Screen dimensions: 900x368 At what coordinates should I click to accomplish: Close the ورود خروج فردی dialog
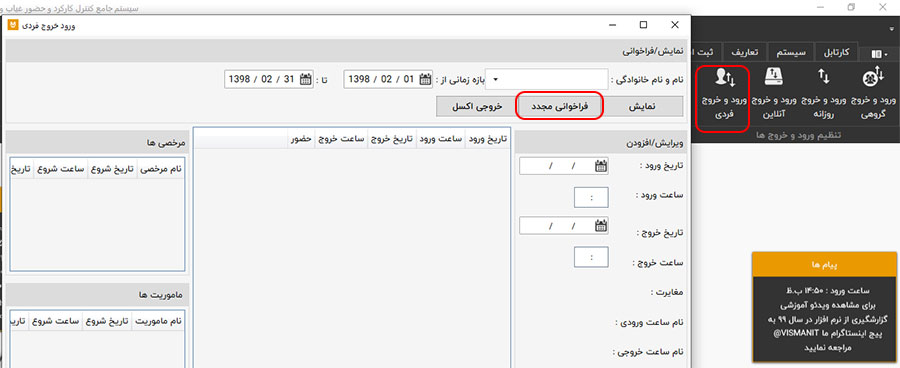[675, 25]
